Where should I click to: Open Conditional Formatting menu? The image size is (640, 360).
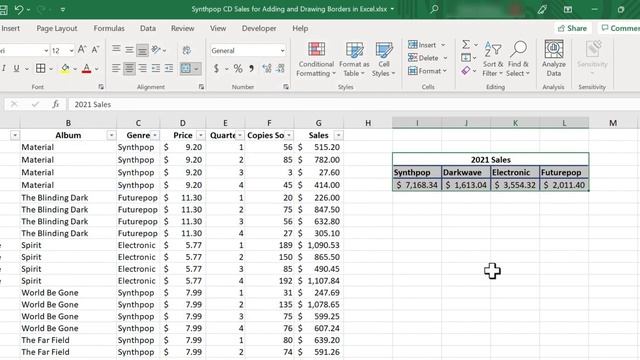pyautogui.click(x=316, y=59)
